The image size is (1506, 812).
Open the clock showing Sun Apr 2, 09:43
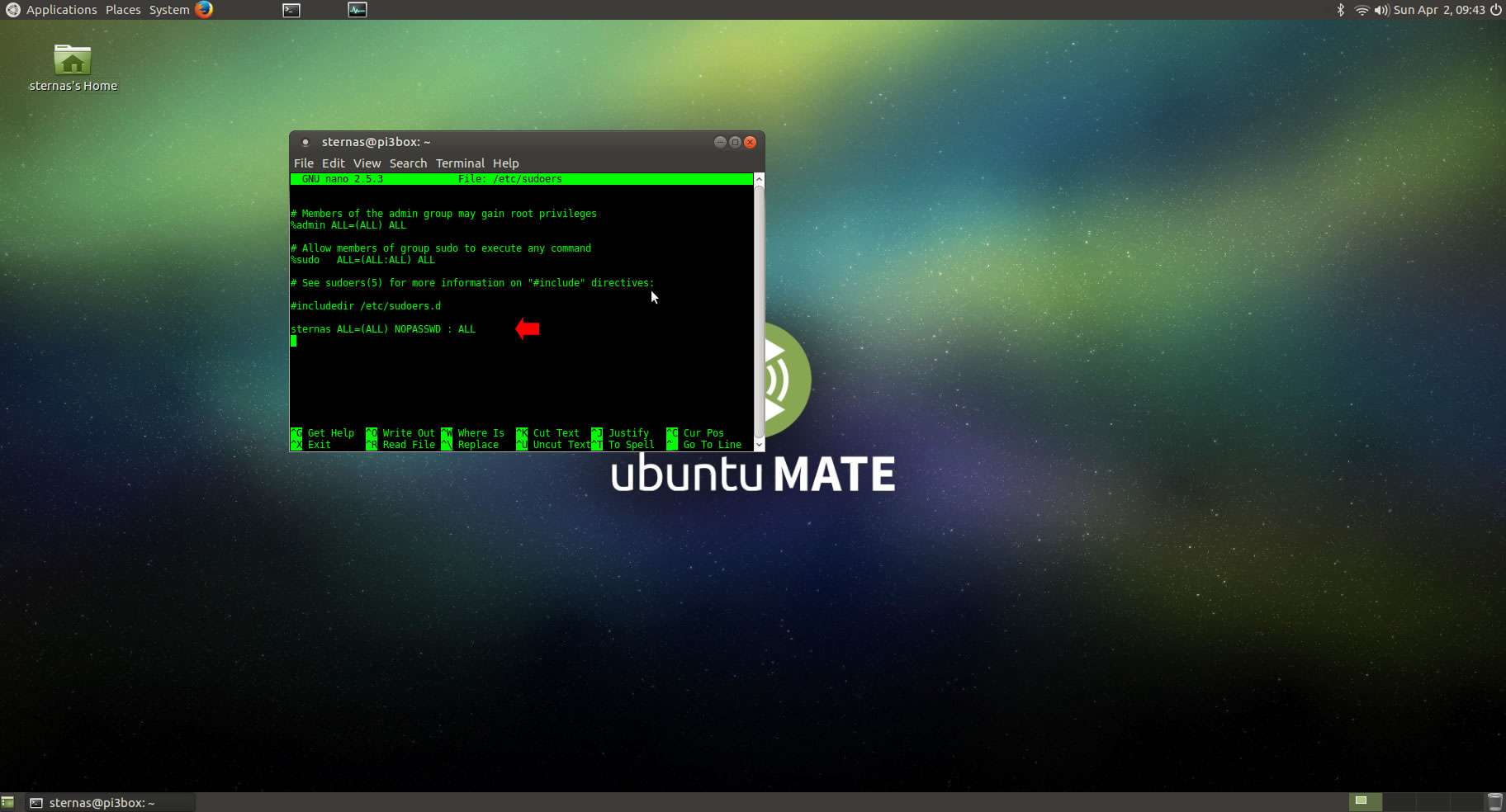[x=1439, y=10]
